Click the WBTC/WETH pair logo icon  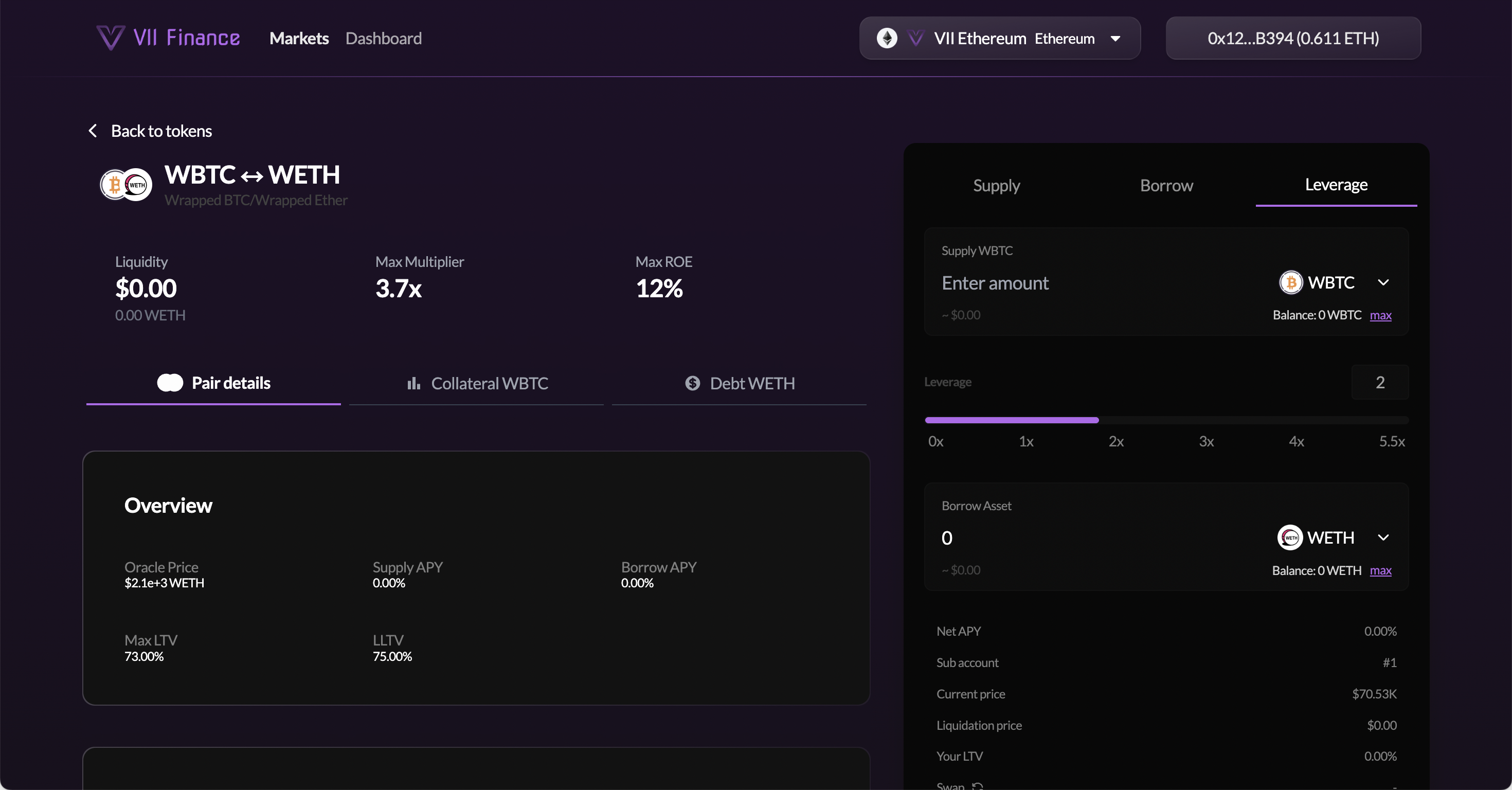point(125,184)
